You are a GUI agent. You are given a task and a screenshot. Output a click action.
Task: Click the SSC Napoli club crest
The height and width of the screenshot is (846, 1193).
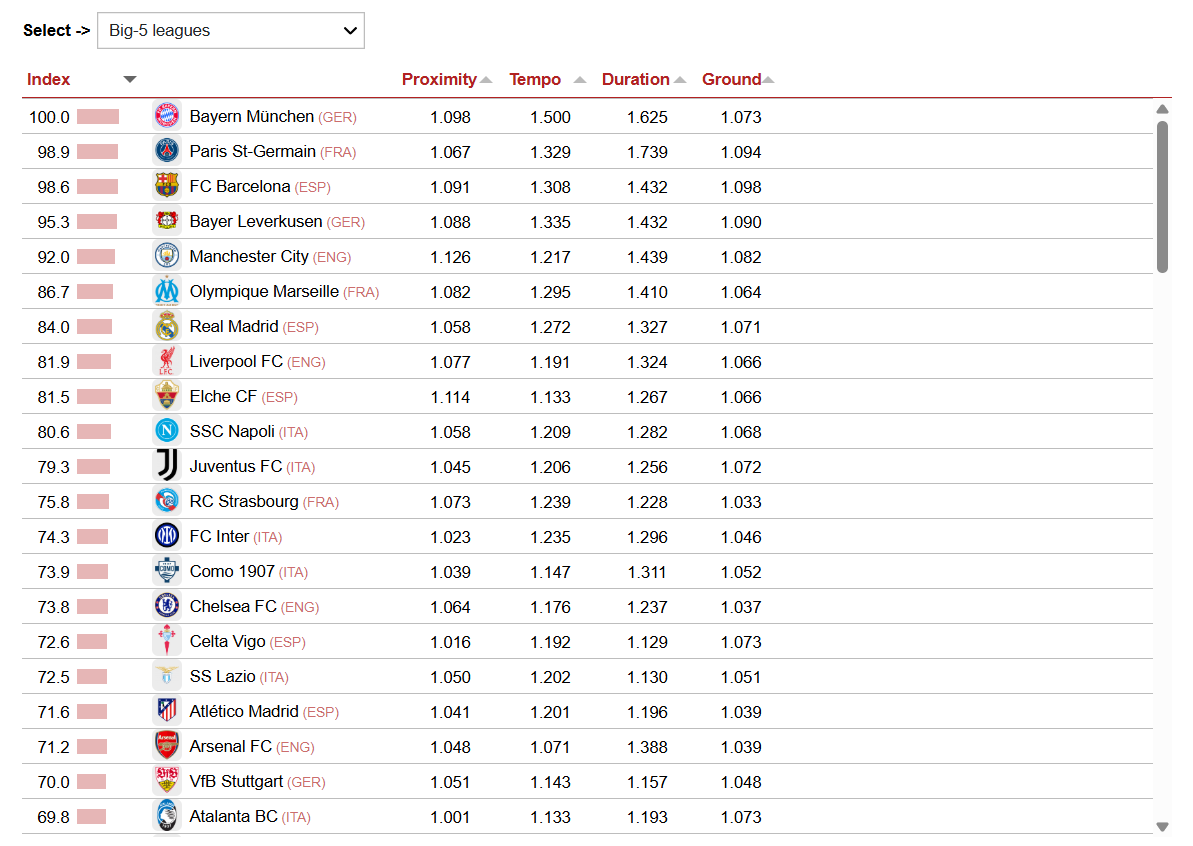point(167,431)
